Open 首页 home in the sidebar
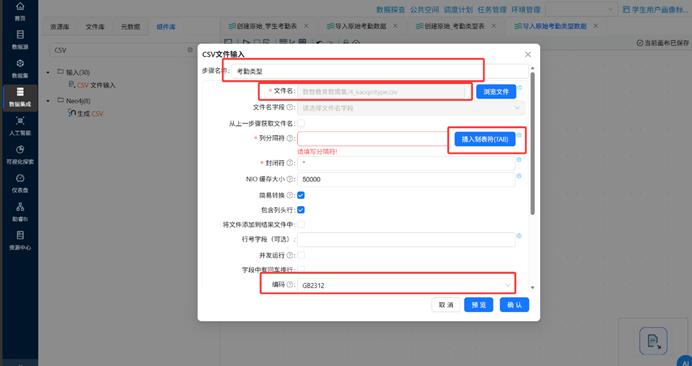Viewport: 692px width, 366px height. [20, 11]
